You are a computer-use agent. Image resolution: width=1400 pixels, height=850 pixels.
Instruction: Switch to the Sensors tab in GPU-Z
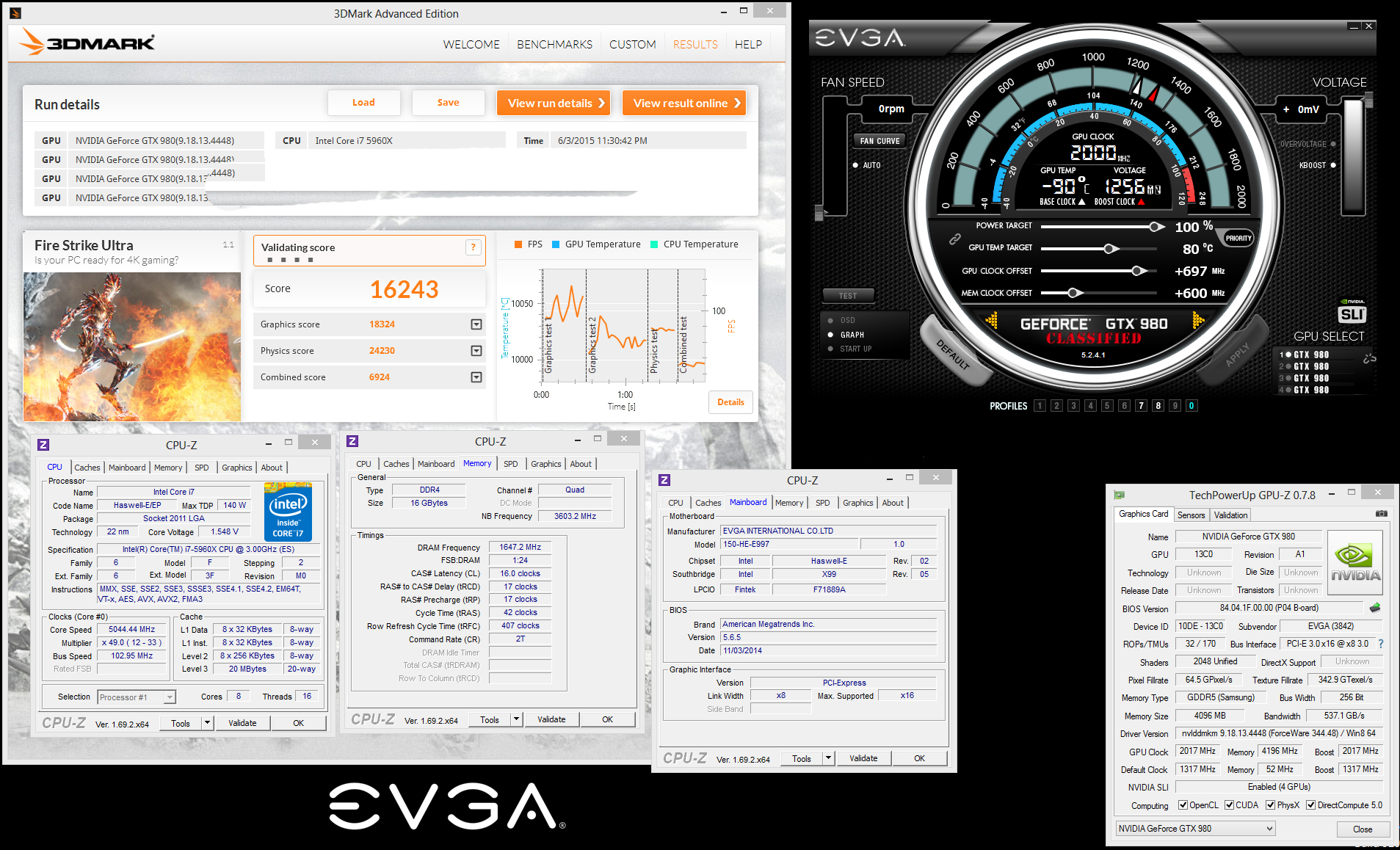tap(1191, 515)
